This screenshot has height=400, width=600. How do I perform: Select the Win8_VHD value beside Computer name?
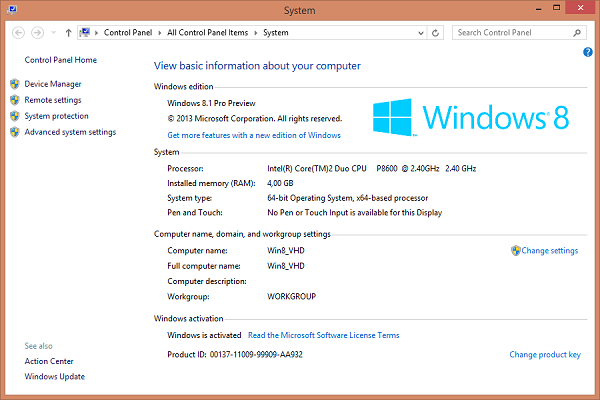coord(286,251)
